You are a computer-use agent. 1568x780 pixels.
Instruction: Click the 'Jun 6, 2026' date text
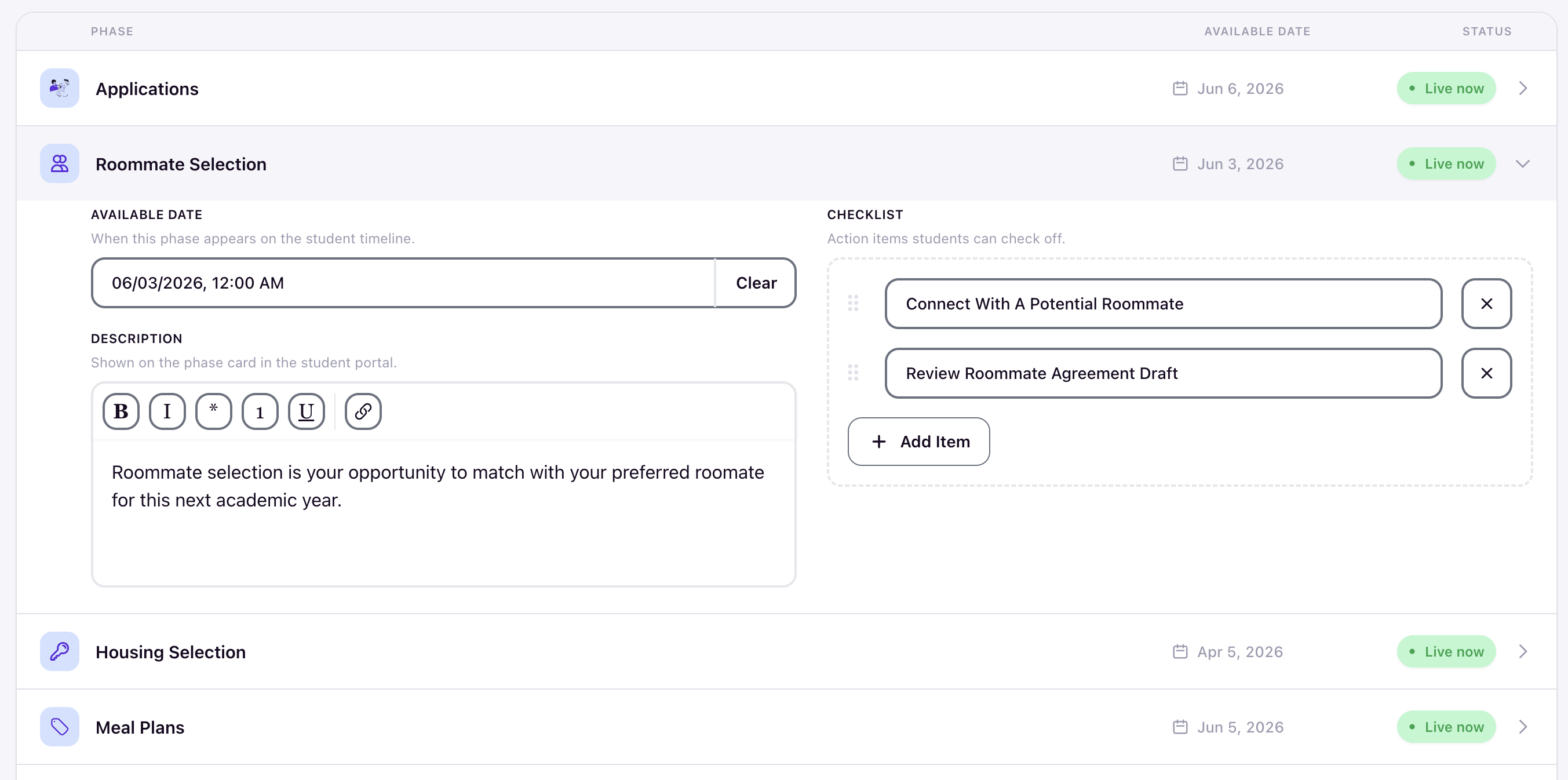point(1241,89)
